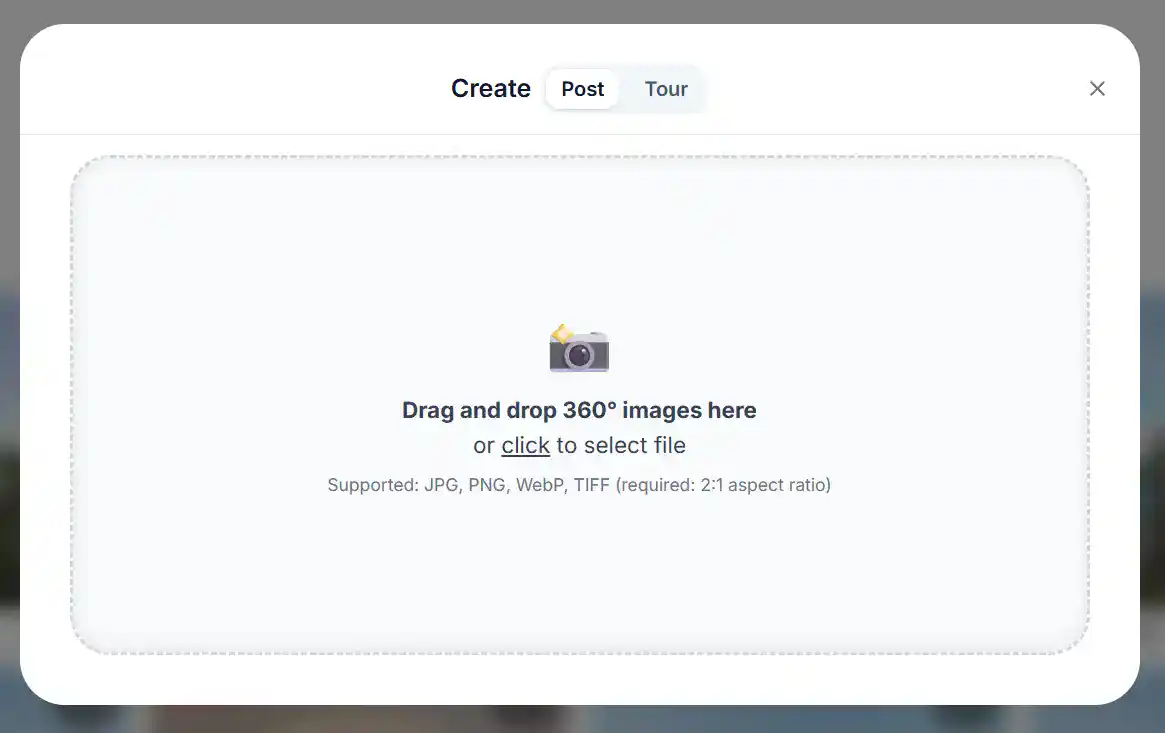
Task: Click the underlined click link to select file
Action: tap(525, 445)
